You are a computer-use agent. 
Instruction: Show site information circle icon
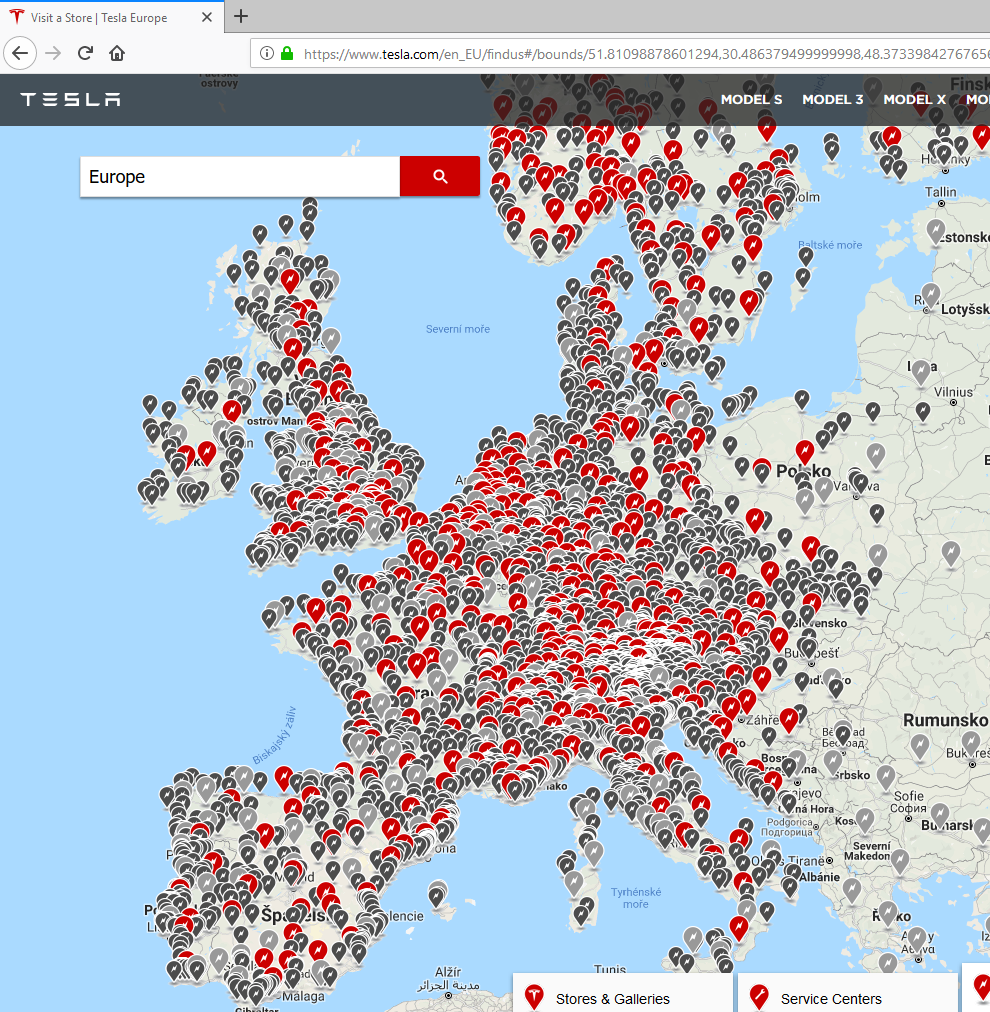pyautogui.click(x=268, y=53)
